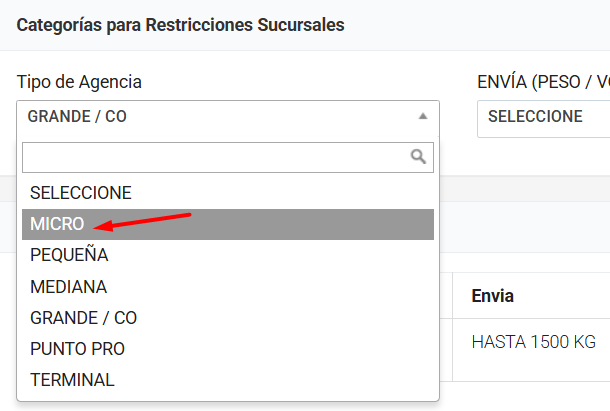Select TERMINAL from the dropdown list
The image size is (610, 411).
point(228,380)
